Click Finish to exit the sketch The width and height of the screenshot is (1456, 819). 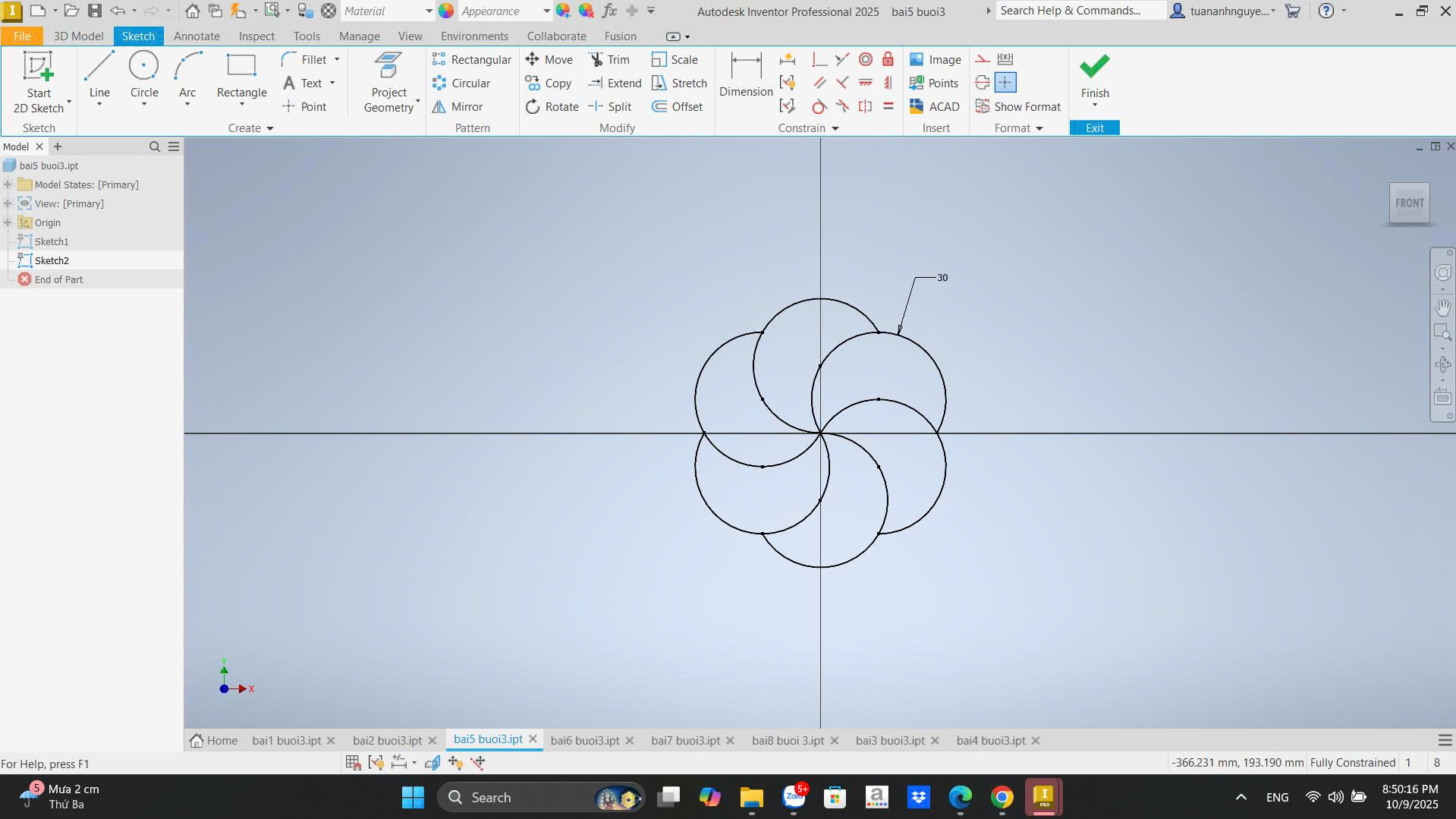tap(1094, 76)
